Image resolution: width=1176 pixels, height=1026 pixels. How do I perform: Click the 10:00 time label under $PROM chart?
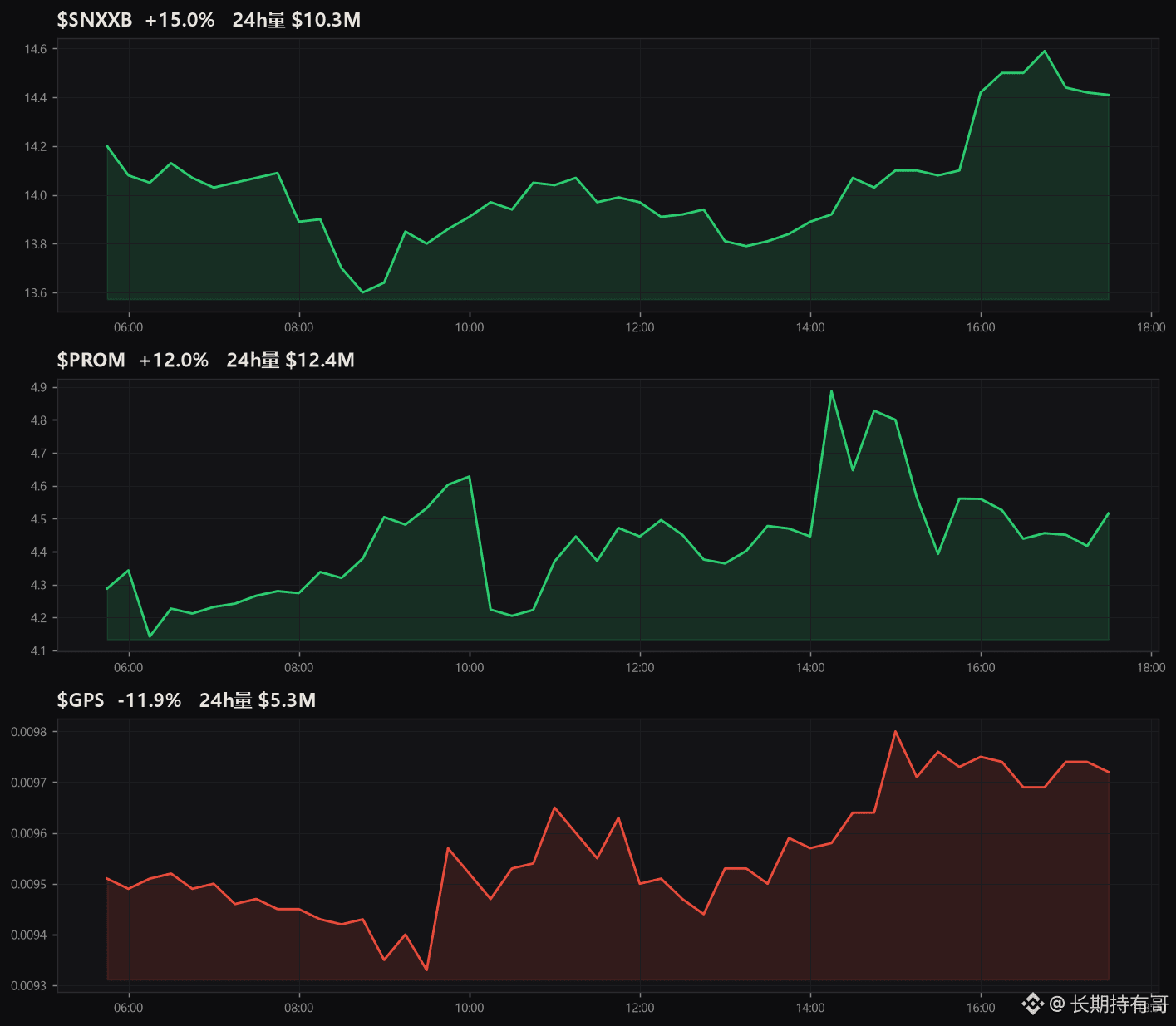coord(470,667)
